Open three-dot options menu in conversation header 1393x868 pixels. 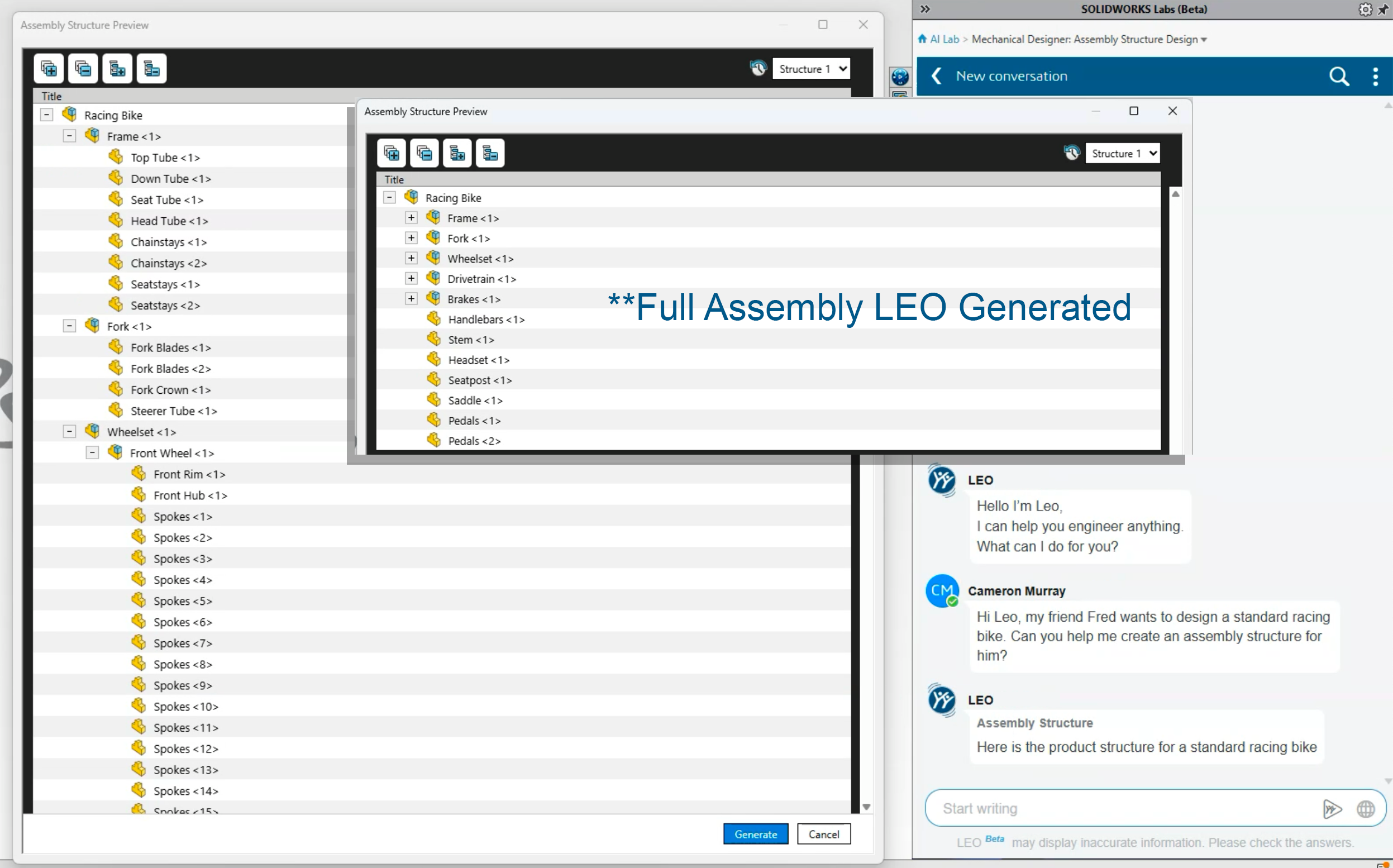point(1375,77)
